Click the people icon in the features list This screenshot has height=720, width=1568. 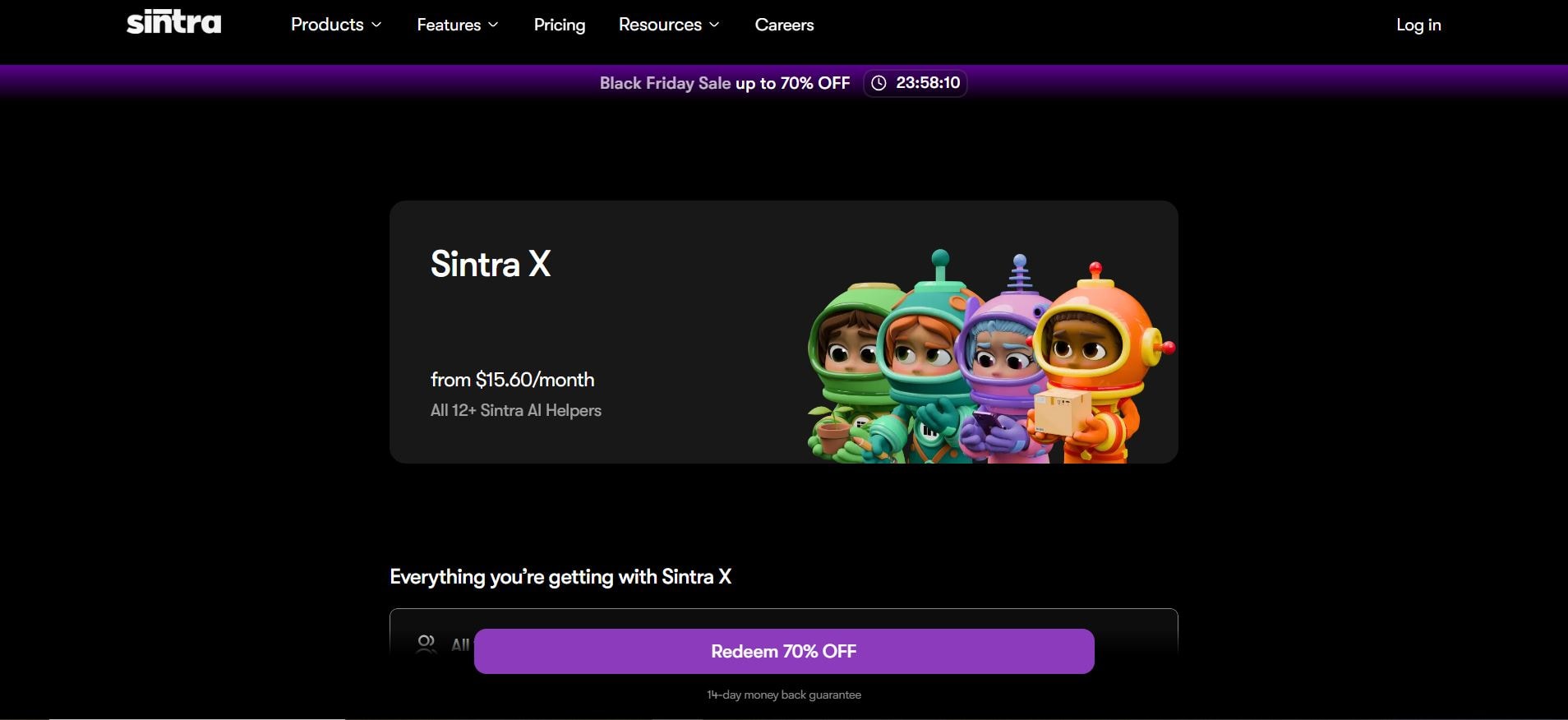427,644
